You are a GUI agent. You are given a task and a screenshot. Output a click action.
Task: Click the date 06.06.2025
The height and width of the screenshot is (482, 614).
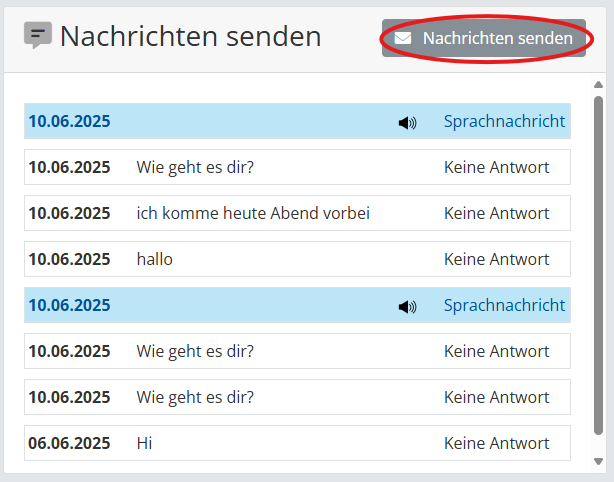pos(69,443)
